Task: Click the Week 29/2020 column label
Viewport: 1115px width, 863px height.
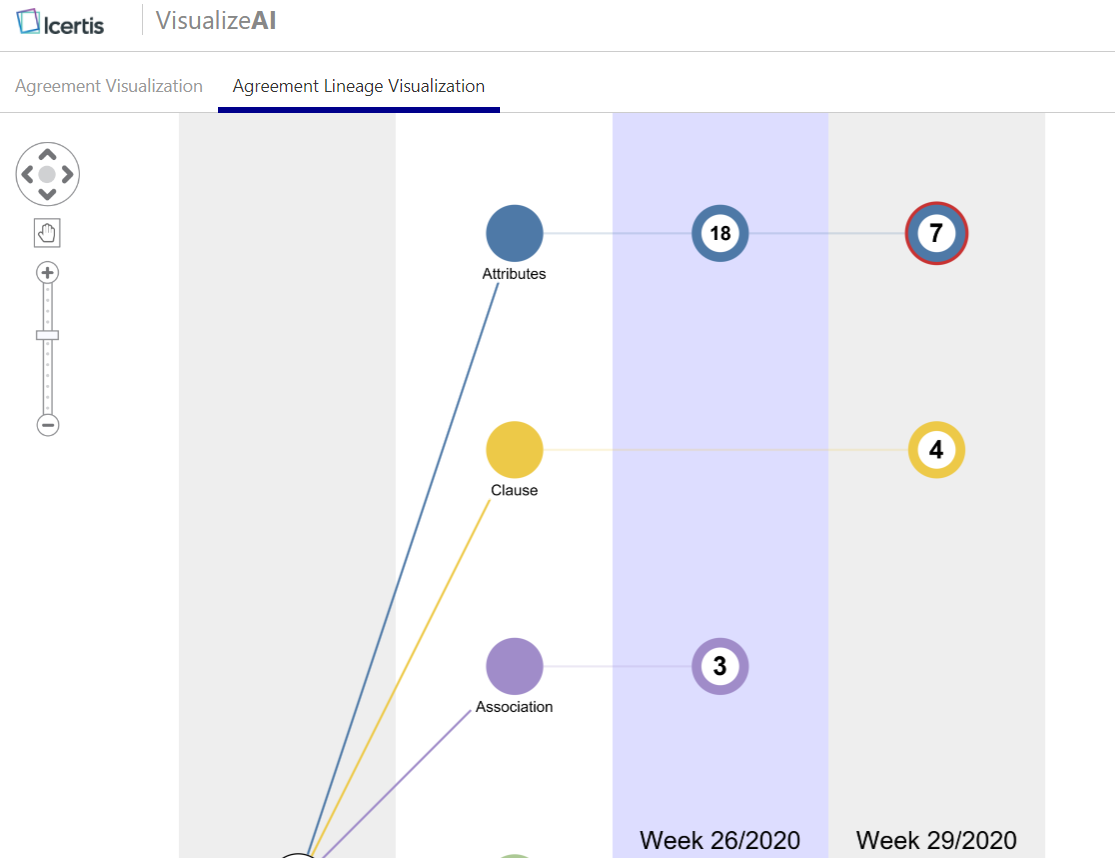Action: (936, 840)
